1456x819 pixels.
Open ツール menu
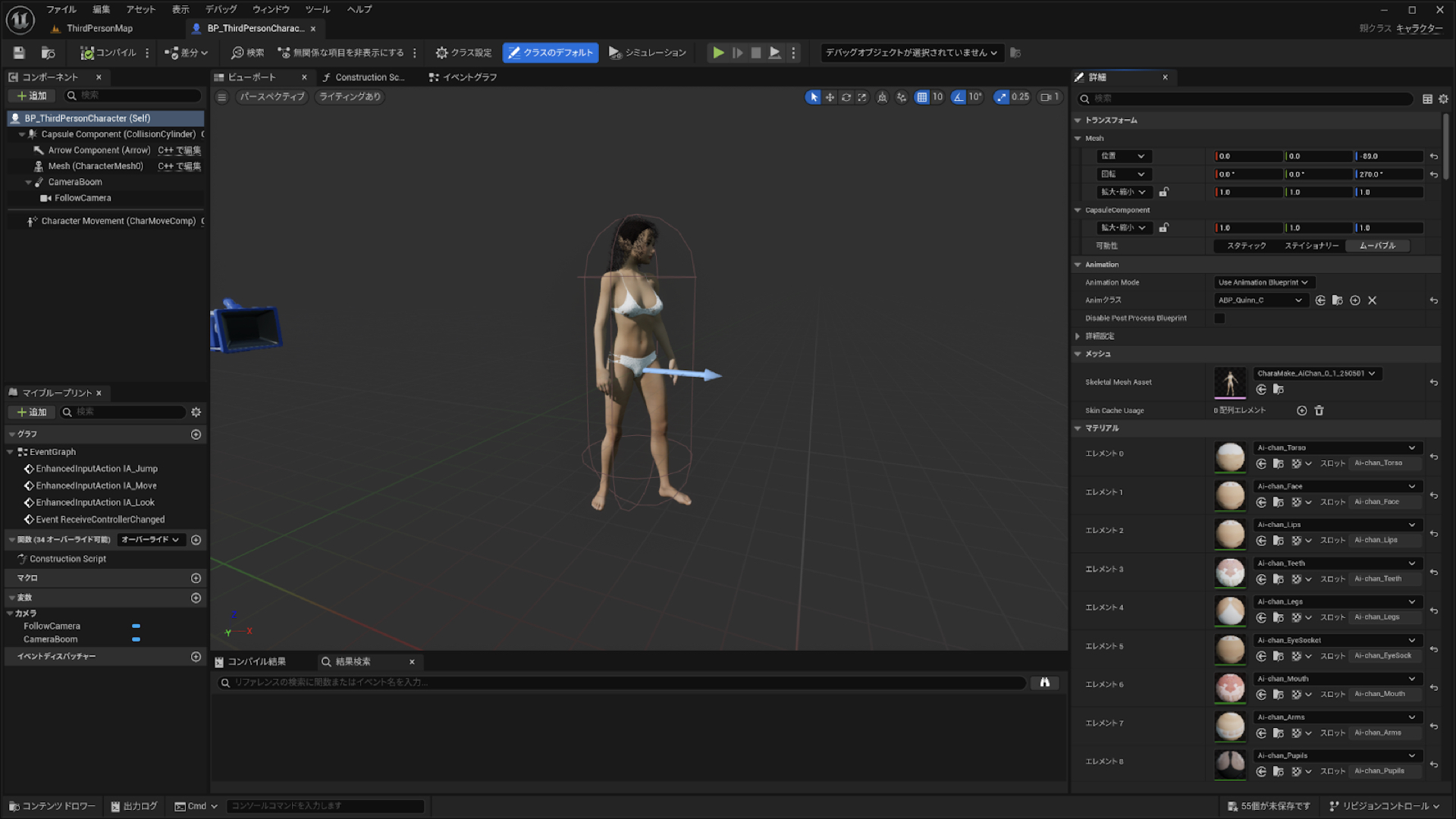click(x=318, y=9)
